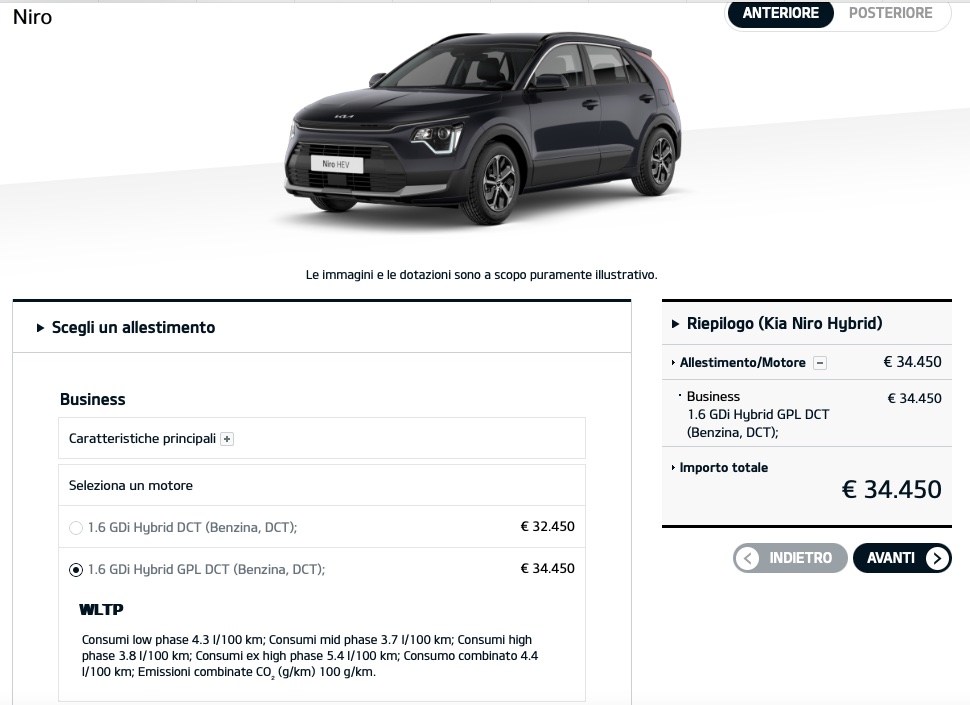Choose the € 32.450 engine option row

tap(322, 527)
